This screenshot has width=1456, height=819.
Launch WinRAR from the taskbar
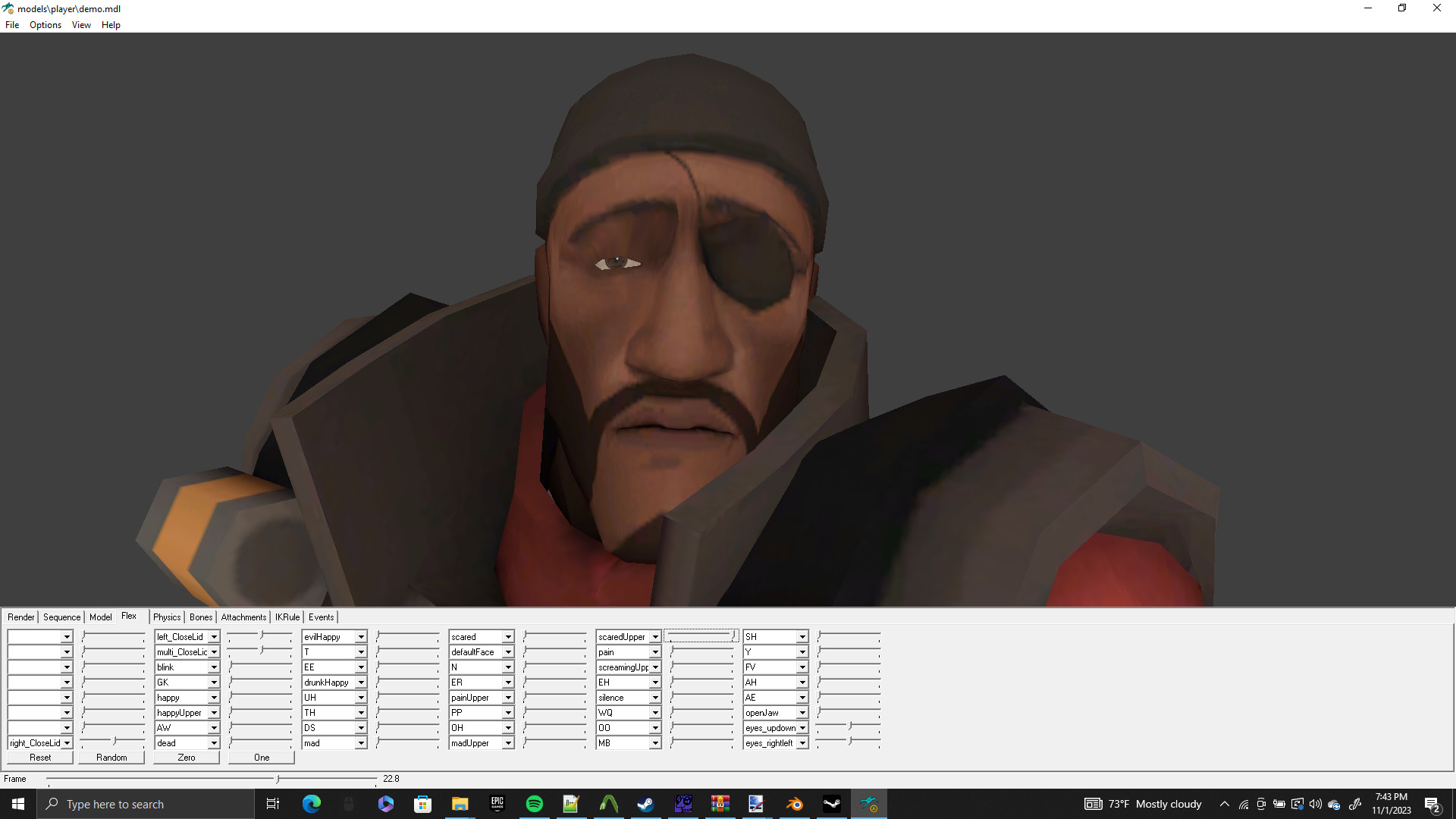(x=720, y=803)
